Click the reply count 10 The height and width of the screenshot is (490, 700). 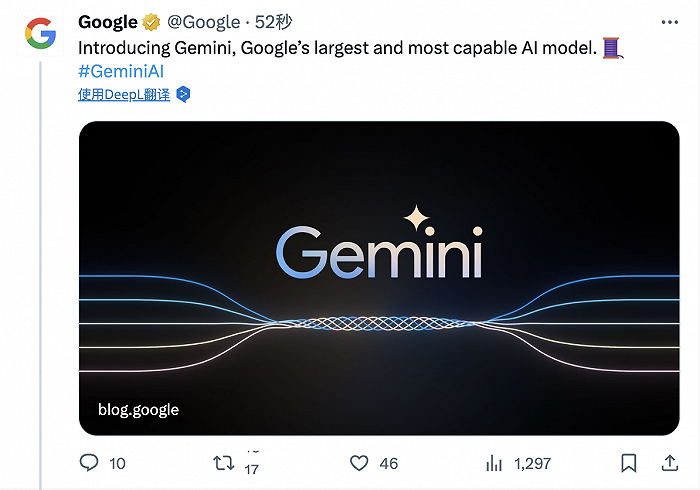(x=117, y=463)
